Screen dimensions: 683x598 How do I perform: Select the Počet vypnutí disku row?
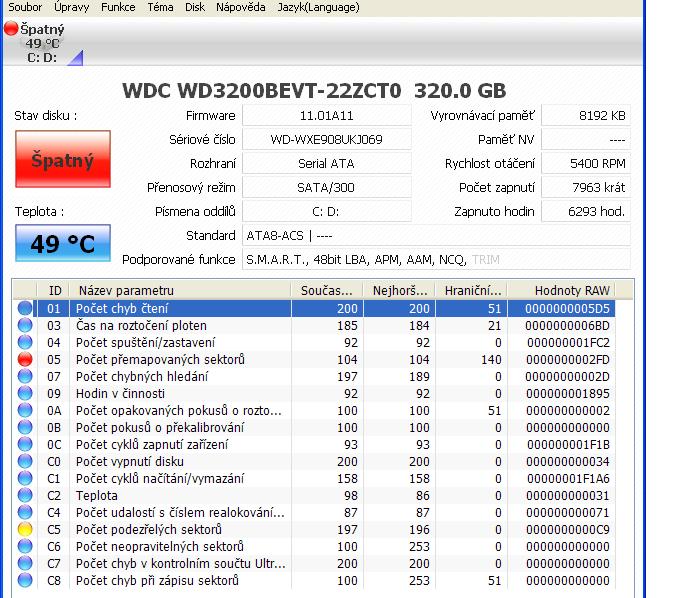(314, 461)
